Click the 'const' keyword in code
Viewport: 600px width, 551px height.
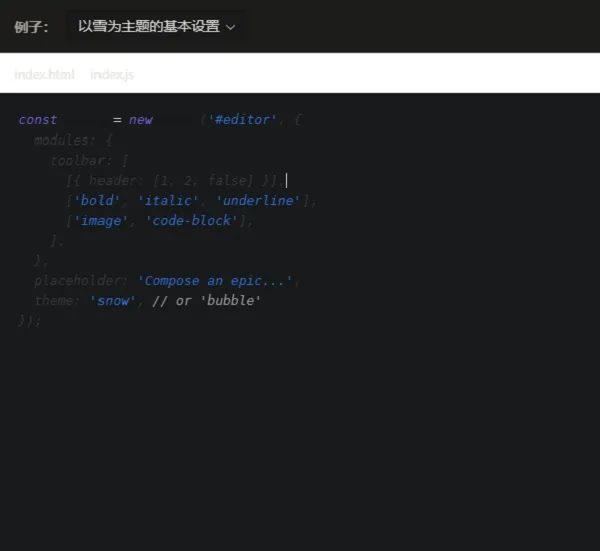pos(38,120)
